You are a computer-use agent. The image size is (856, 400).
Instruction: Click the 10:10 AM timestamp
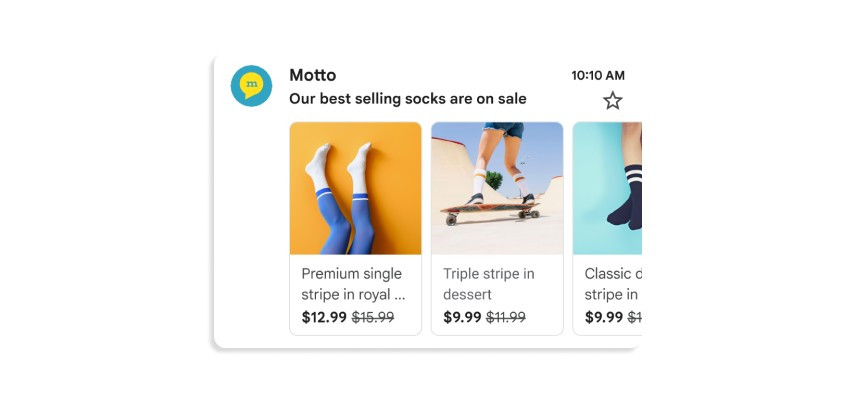[598, 76]
